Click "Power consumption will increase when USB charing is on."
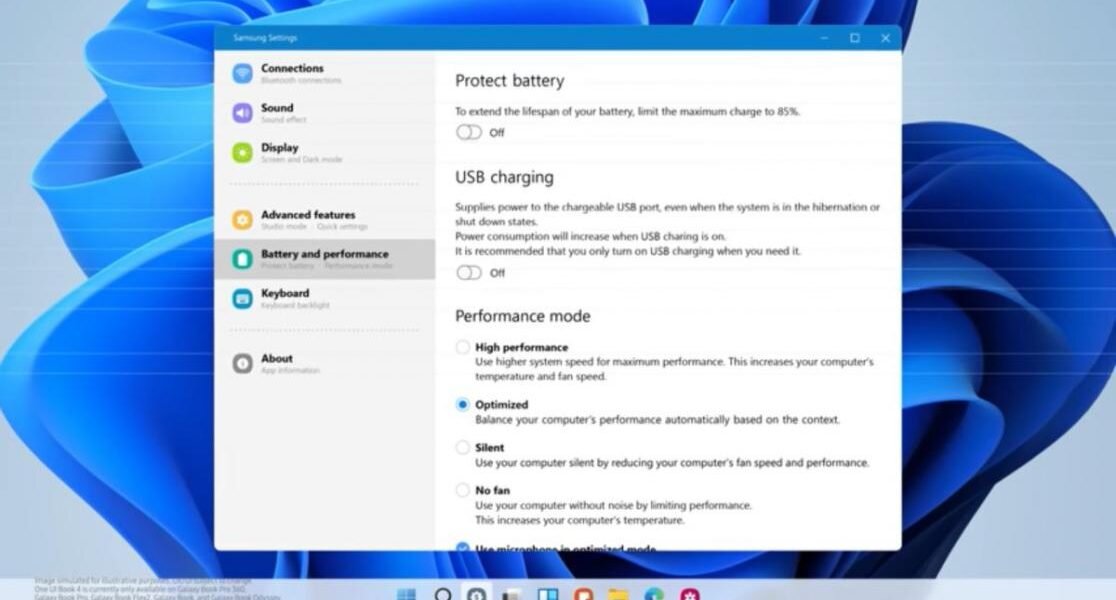Image resolution: width=1116 pixels, height=600 pixels. [591, 236]
